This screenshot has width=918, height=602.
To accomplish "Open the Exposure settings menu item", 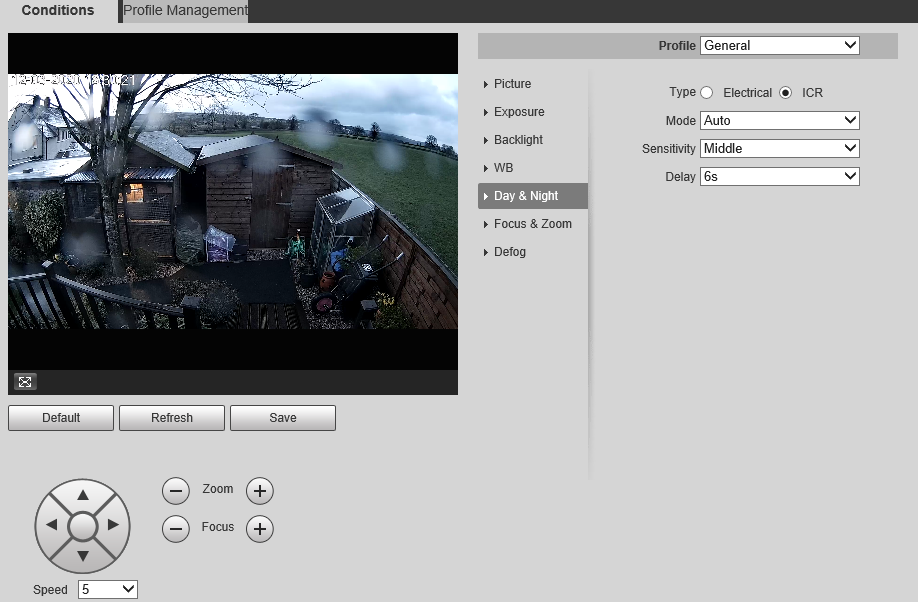I will tap(519, 112).
